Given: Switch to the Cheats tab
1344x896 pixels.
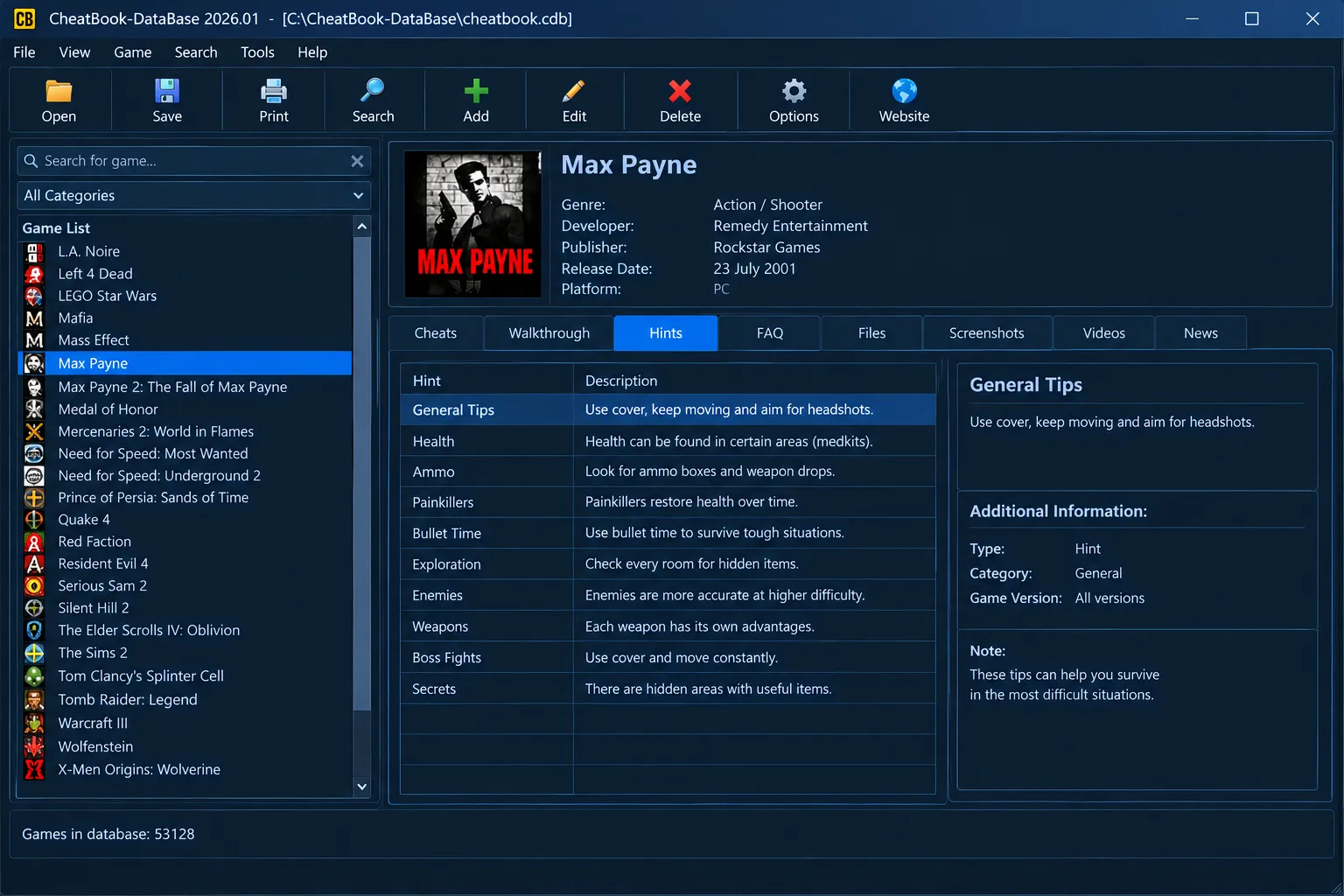Looking at the screenshot, I should point(436,333).
